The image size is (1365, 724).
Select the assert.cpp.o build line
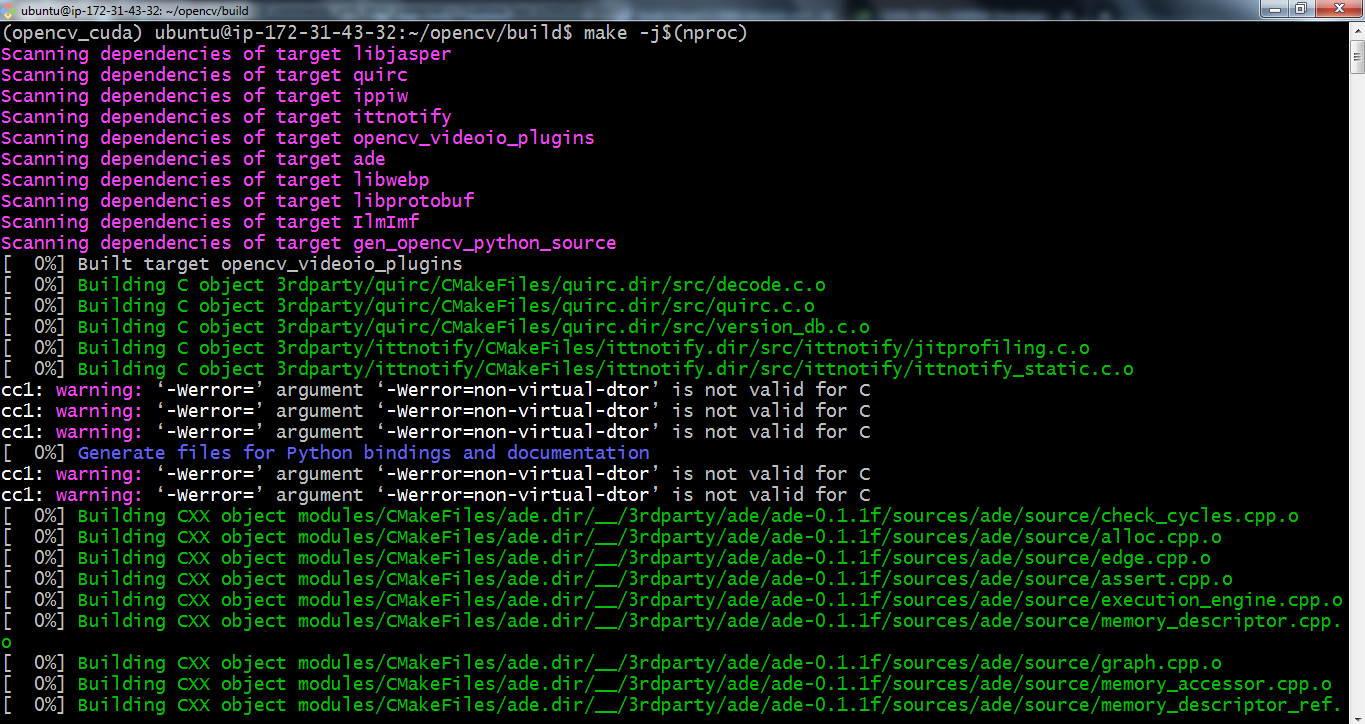(x=617, y=579)
